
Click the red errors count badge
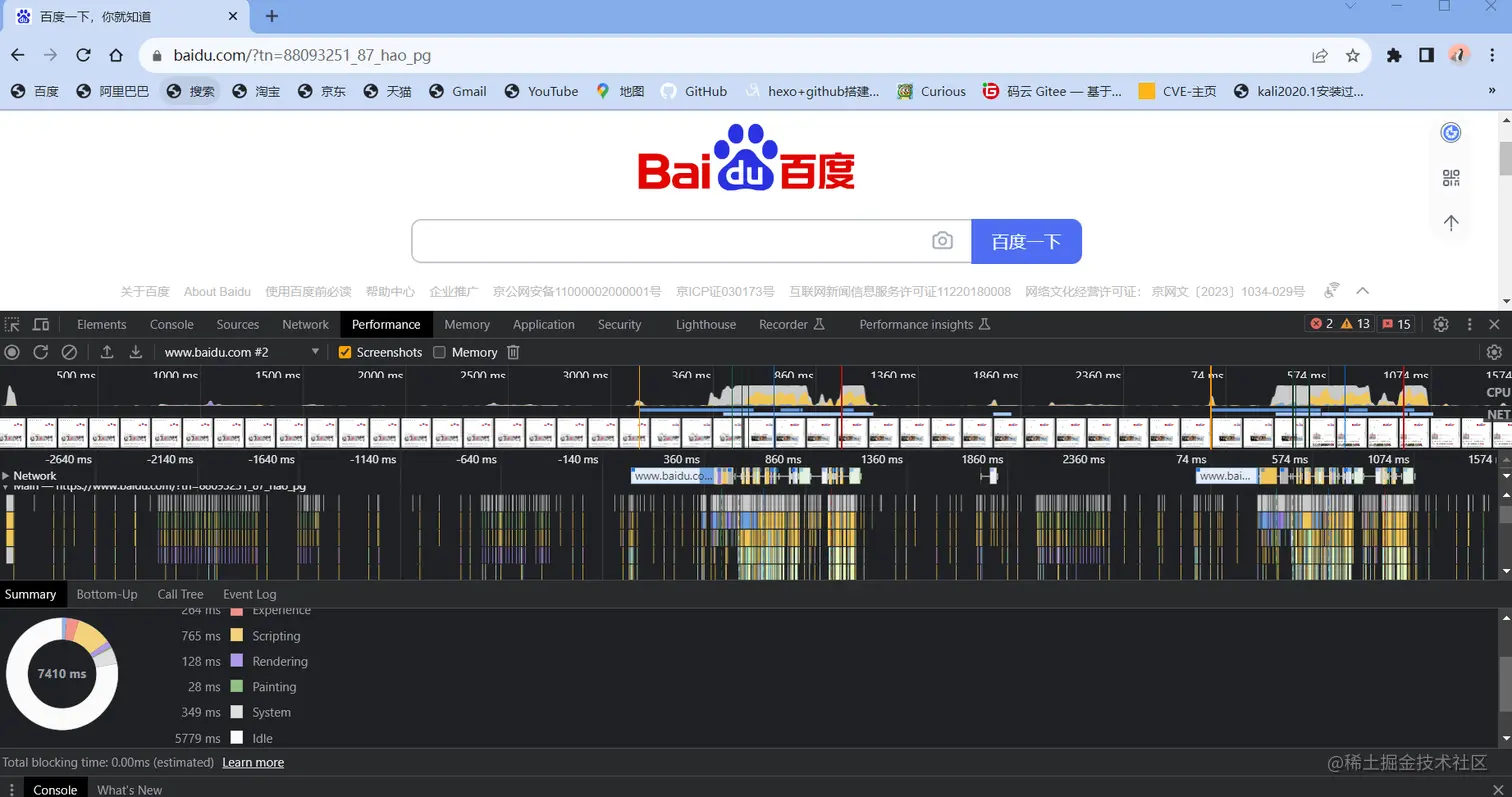[1322, 324]
